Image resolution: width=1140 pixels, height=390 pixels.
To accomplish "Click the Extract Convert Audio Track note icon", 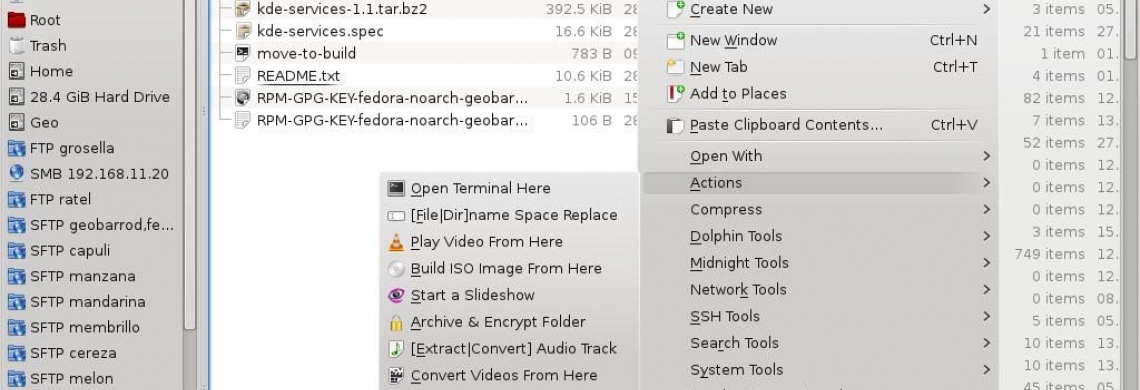I will click(x=396, y=349).
